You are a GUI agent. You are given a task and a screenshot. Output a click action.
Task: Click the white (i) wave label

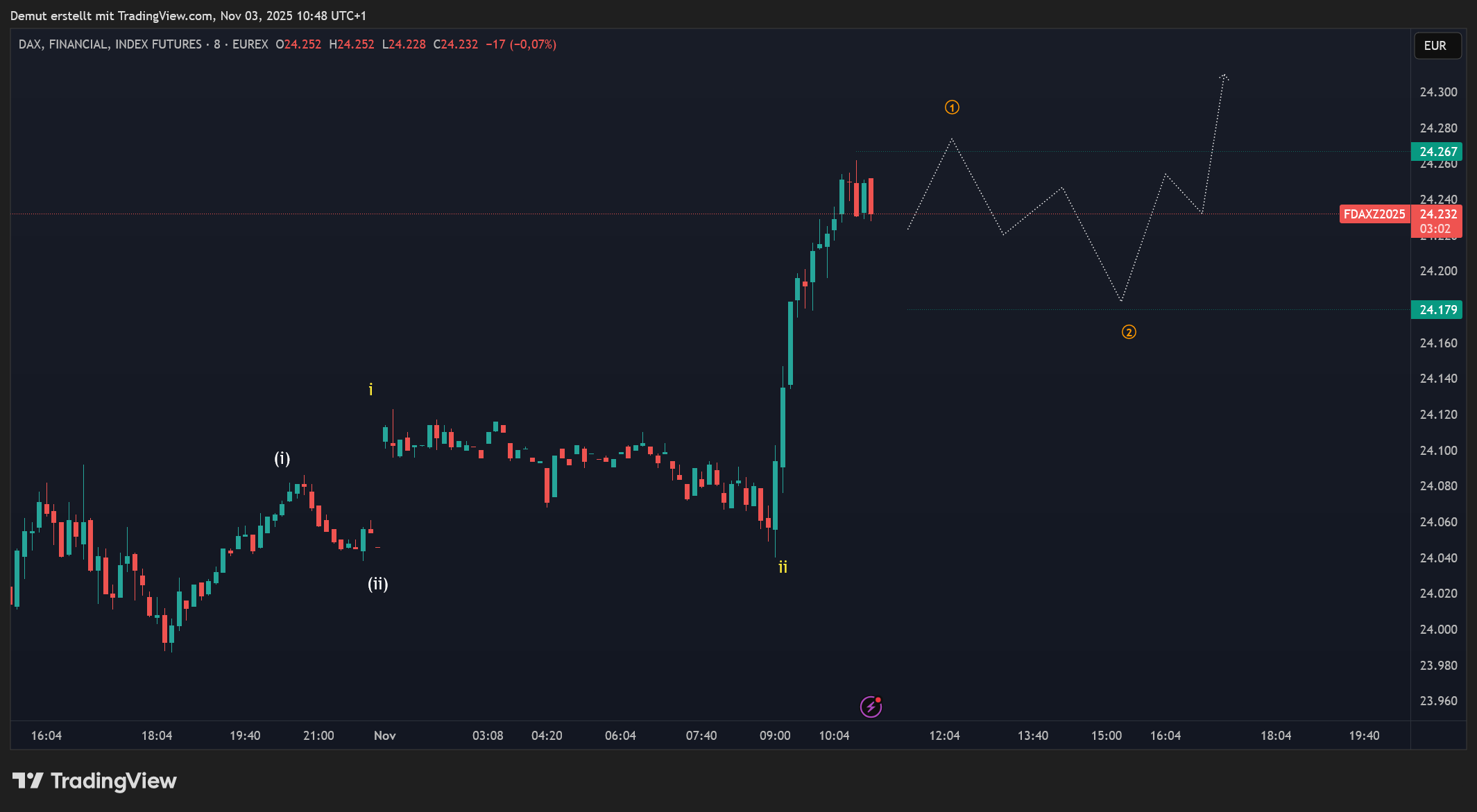tap(282, 458)
